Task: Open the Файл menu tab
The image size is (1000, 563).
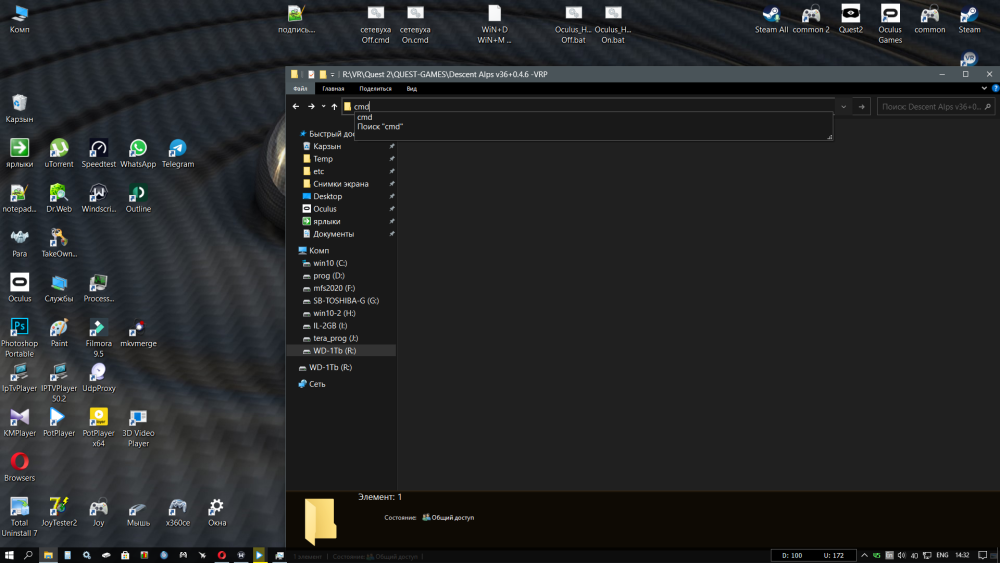Action: point(300,89)
